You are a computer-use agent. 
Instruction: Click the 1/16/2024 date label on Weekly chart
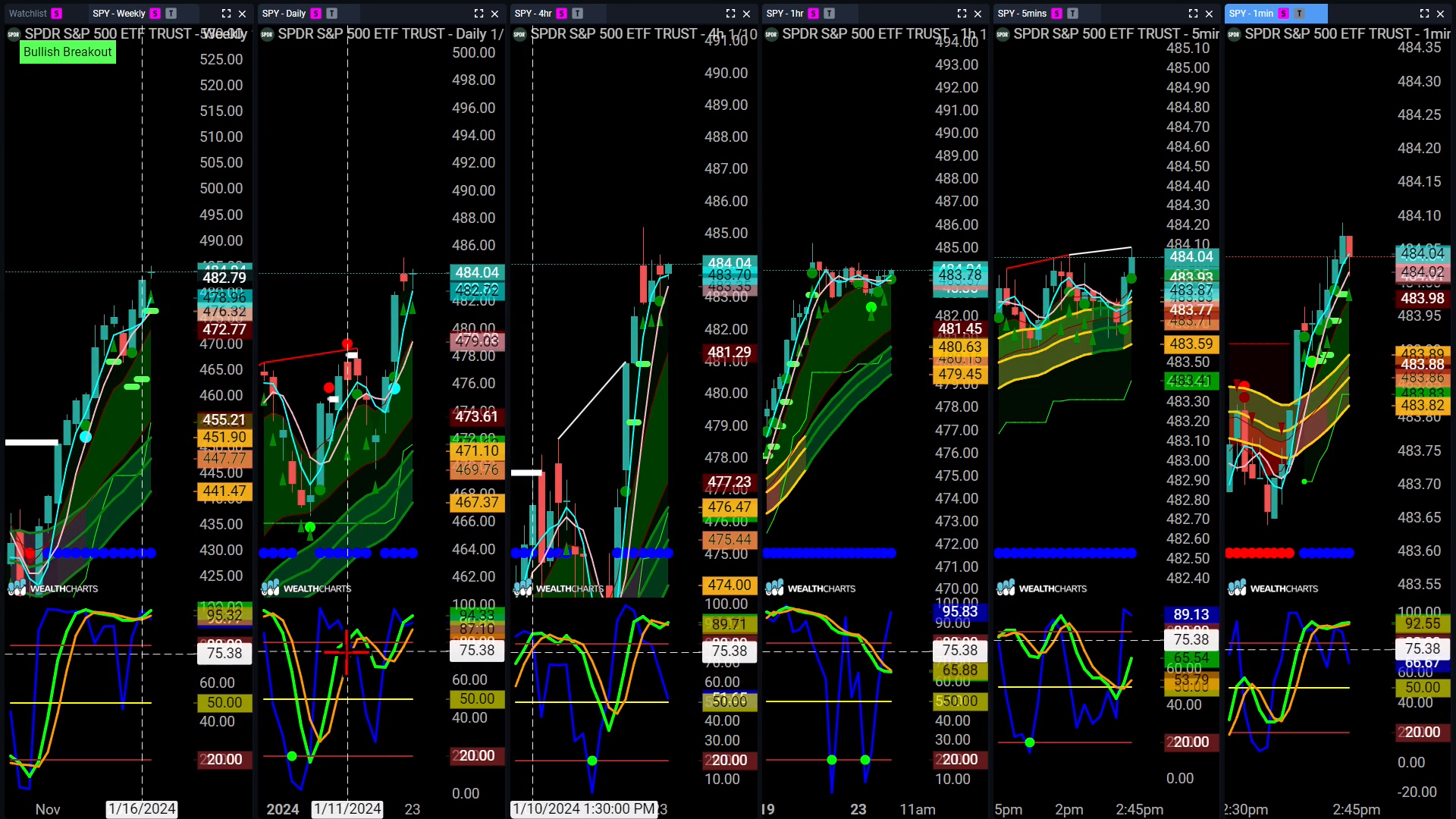(142, 809)
